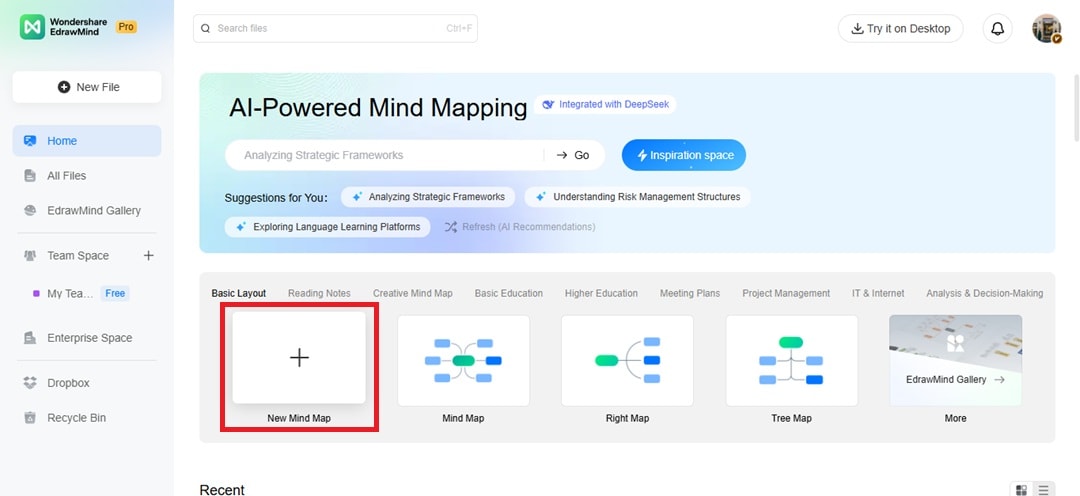Viewport: 1080px width, 496px height.
Task: Click the Enterprise Space building icon
Action: pos(30,338)
